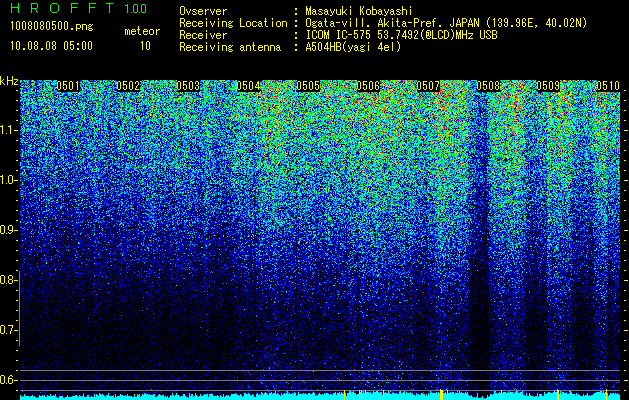Click the 0508 time marker
The image size is (629, 400).
488,86
